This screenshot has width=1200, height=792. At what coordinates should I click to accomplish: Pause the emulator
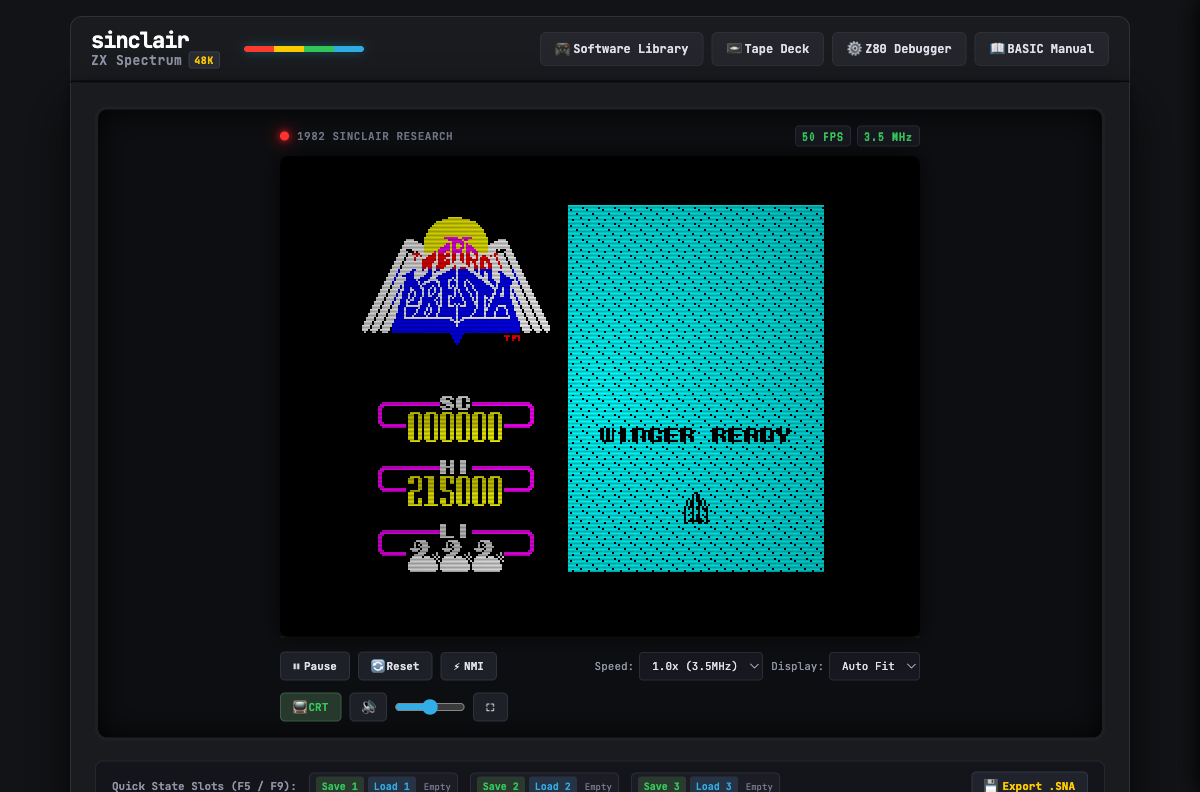tap(315, 666)
